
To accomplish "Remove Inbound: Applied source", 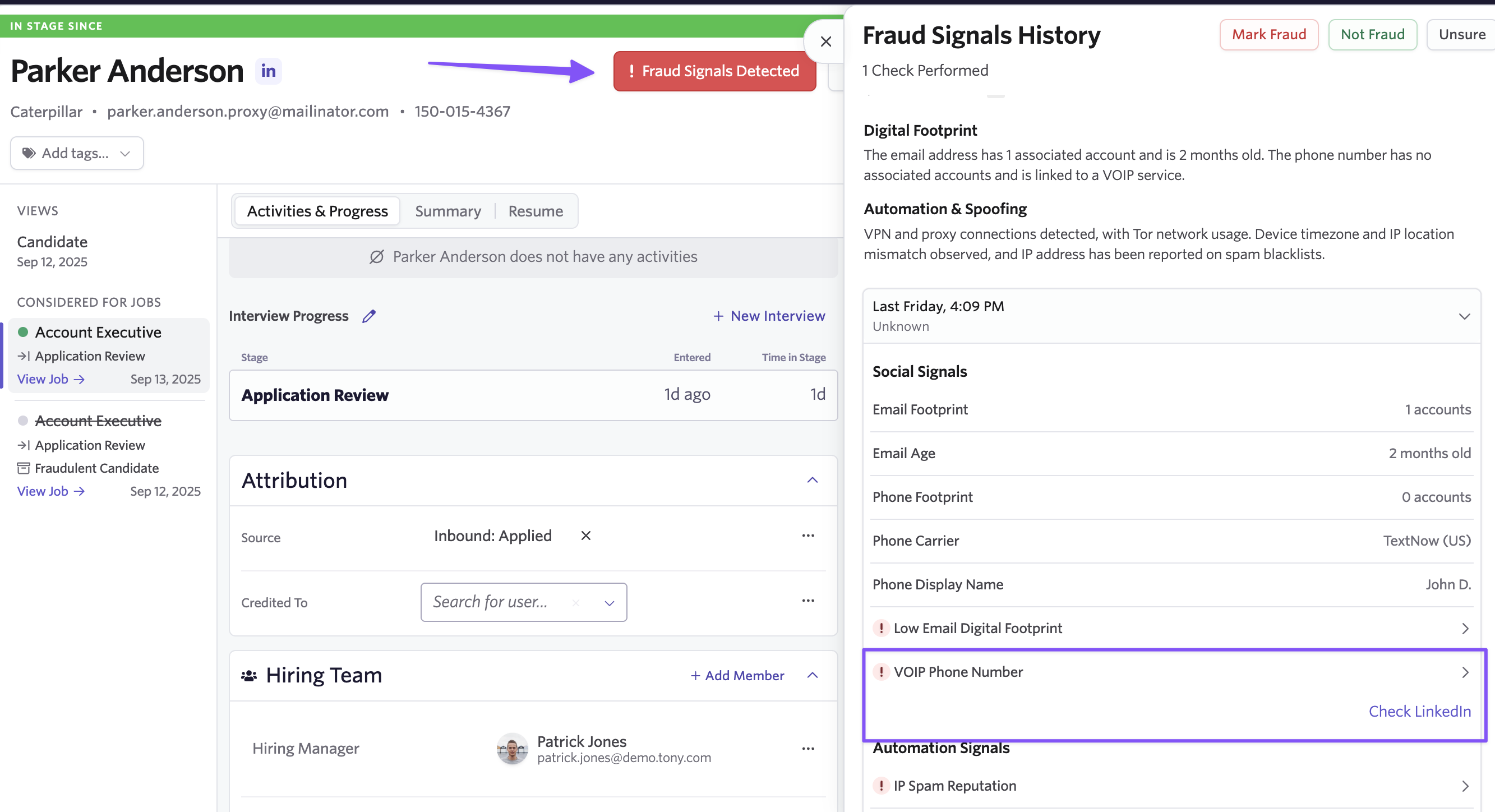I will pyautogui.click(x=585, y=535).
